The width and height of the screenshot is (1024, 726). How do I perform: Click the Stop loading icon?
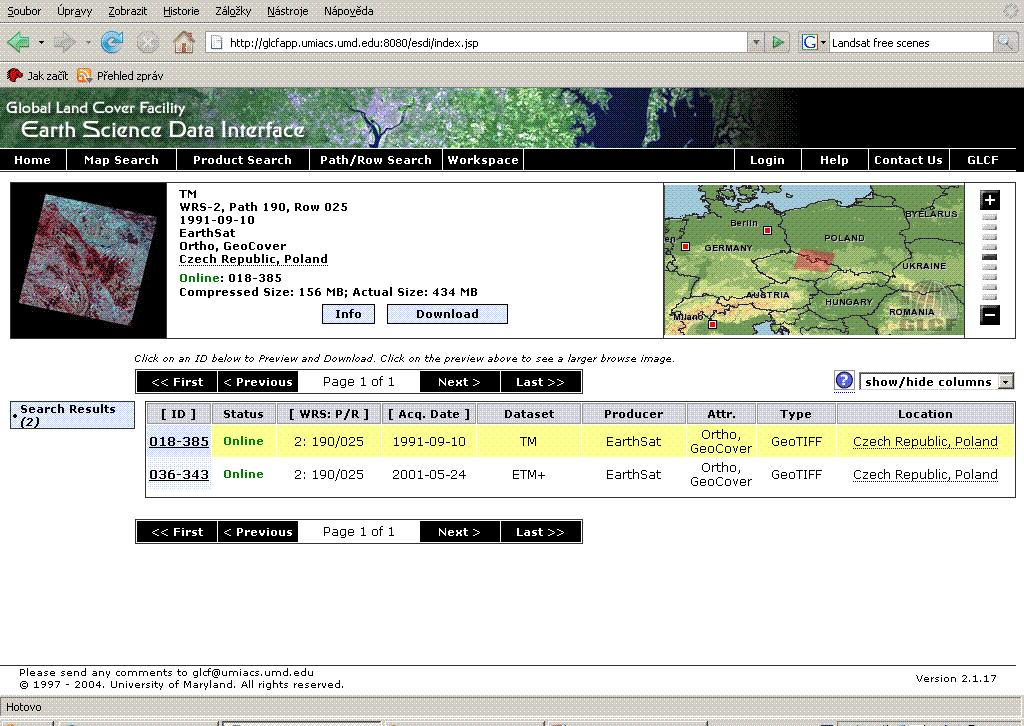point(148,43)
